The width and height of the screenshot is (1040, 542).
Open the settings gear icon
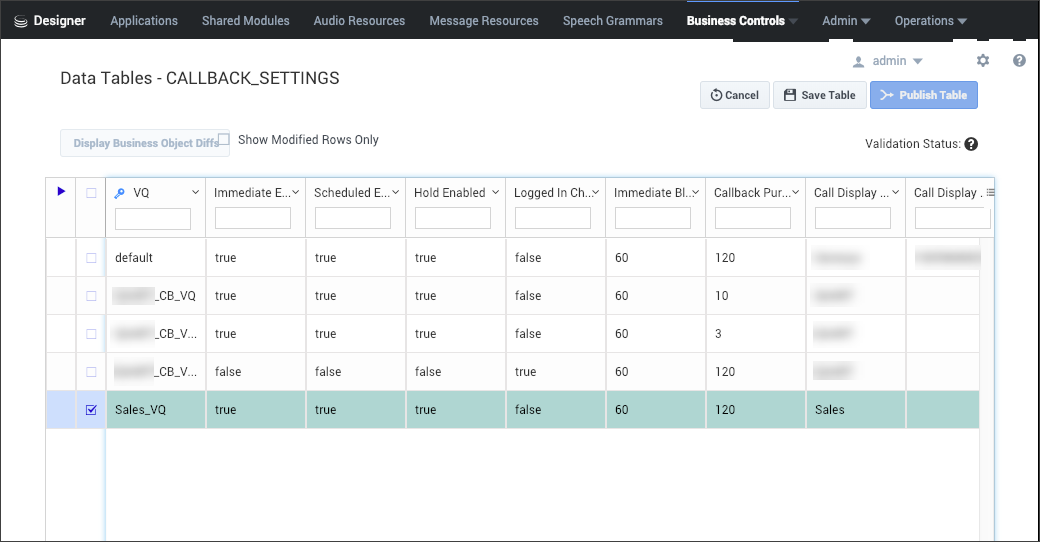(983, 61)
